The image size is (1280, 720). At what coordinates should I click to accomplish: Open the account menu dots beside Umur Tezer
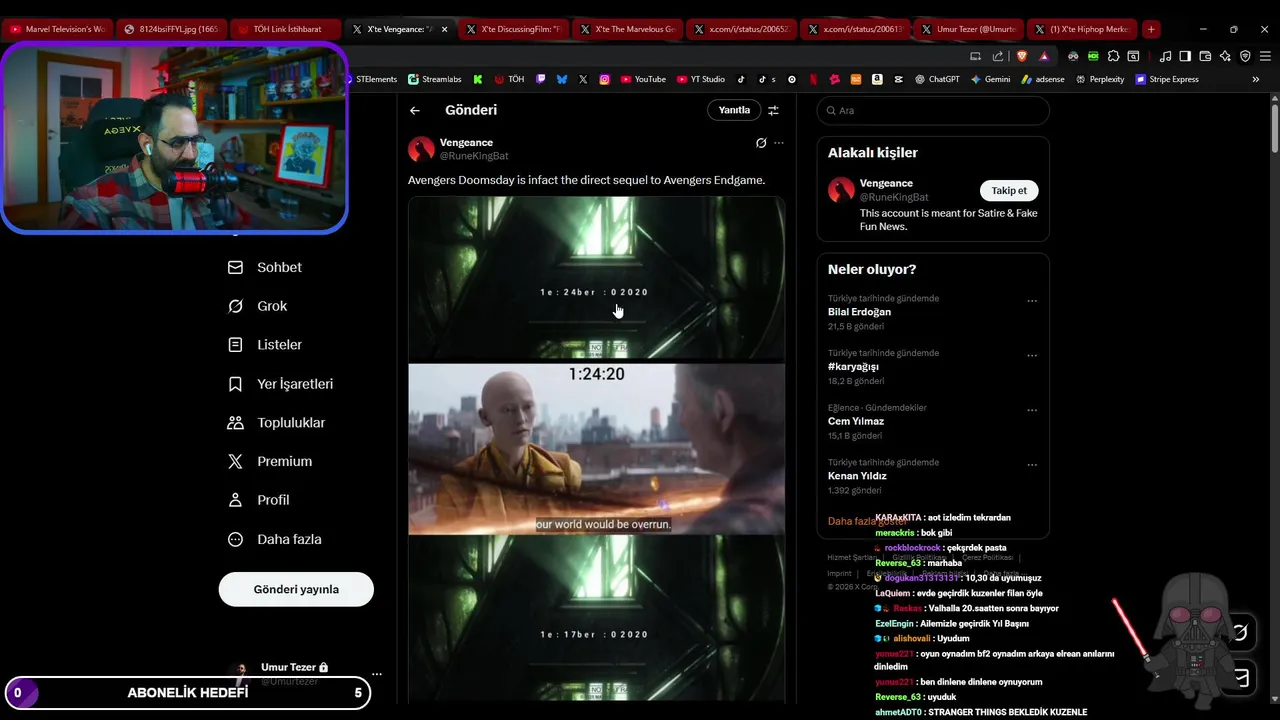point(377,674)
